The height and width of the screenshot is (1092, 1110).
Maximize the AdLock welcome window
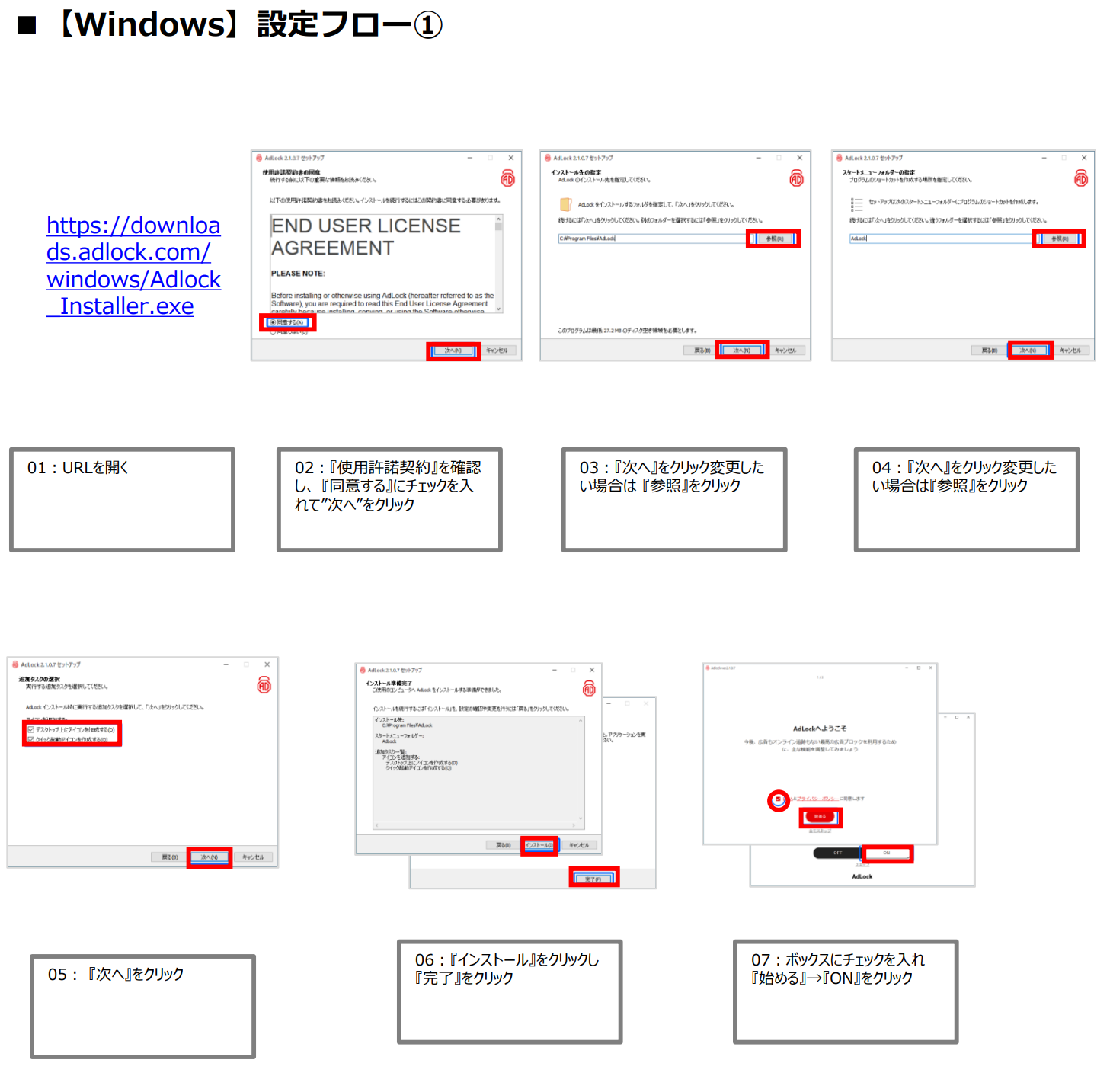click(919, 668)
